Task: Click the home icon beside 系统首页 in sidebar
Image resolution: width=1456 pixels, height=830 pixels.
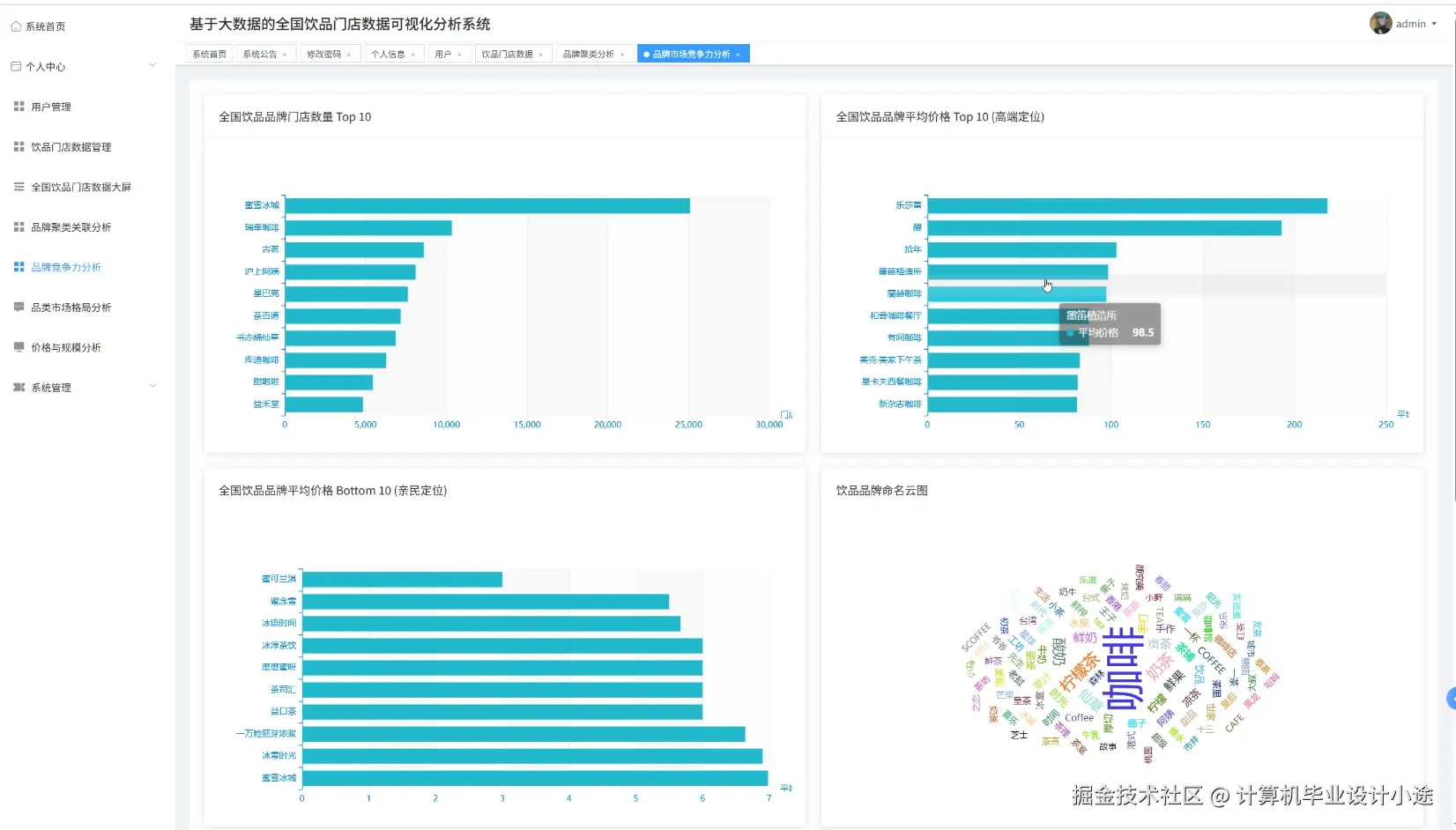Action: point(16,26)
